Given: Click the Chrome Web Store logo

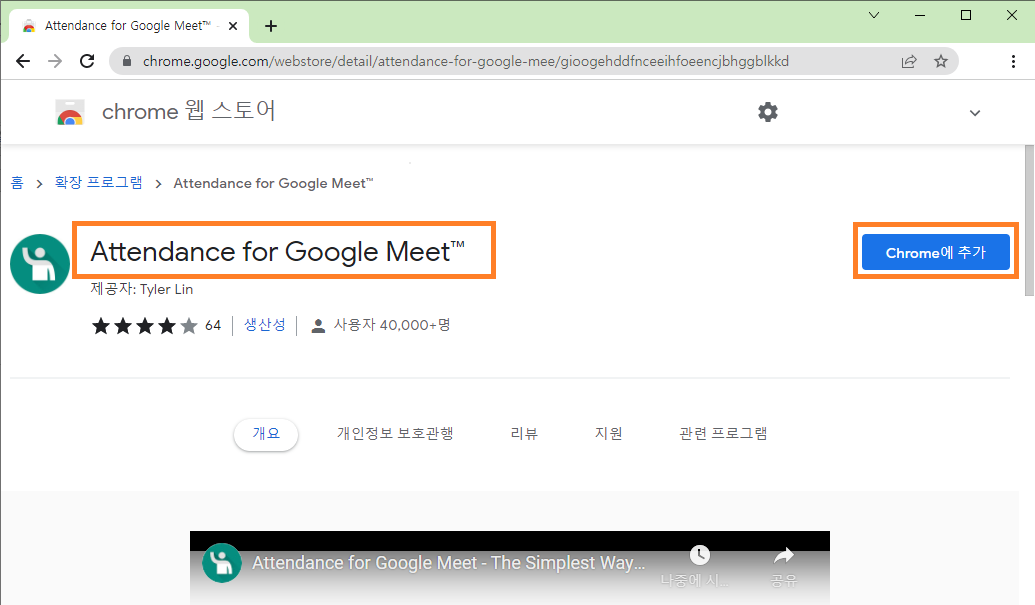Looking at the screenshot, I should pos(70,112).
